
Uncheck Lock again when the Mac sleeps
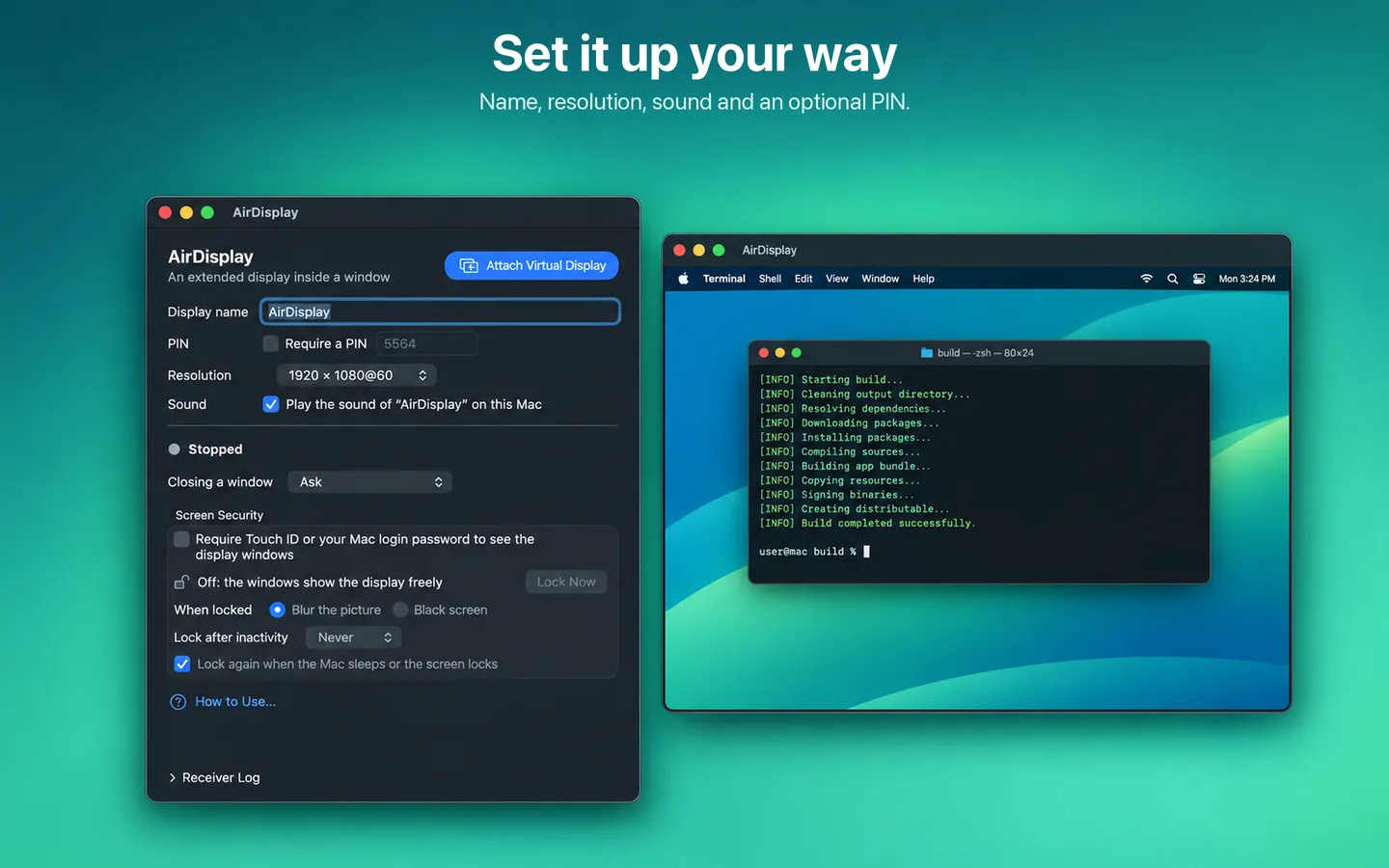tap(181, 664)
